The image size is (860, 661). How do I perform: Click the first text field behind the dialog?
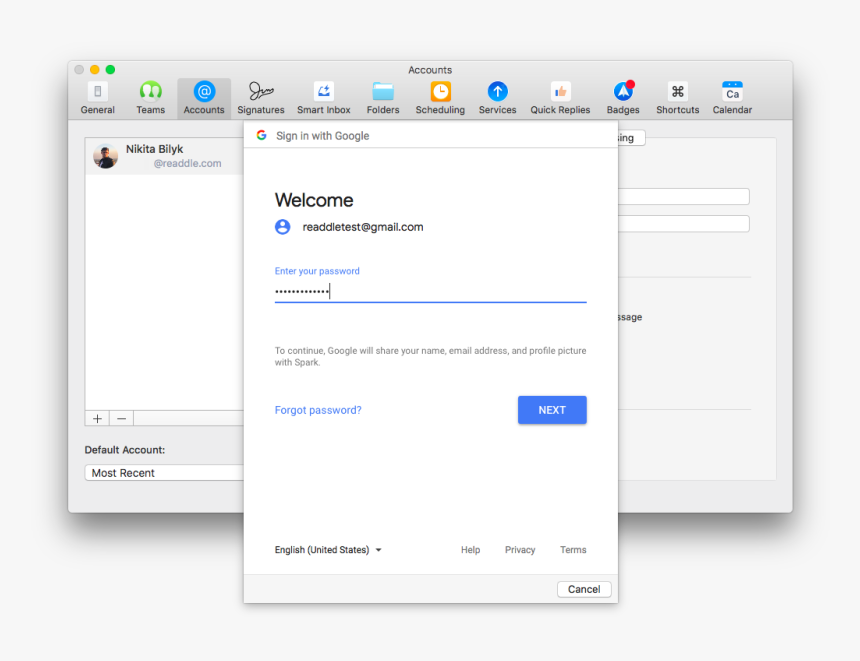[x=683, y=196]
